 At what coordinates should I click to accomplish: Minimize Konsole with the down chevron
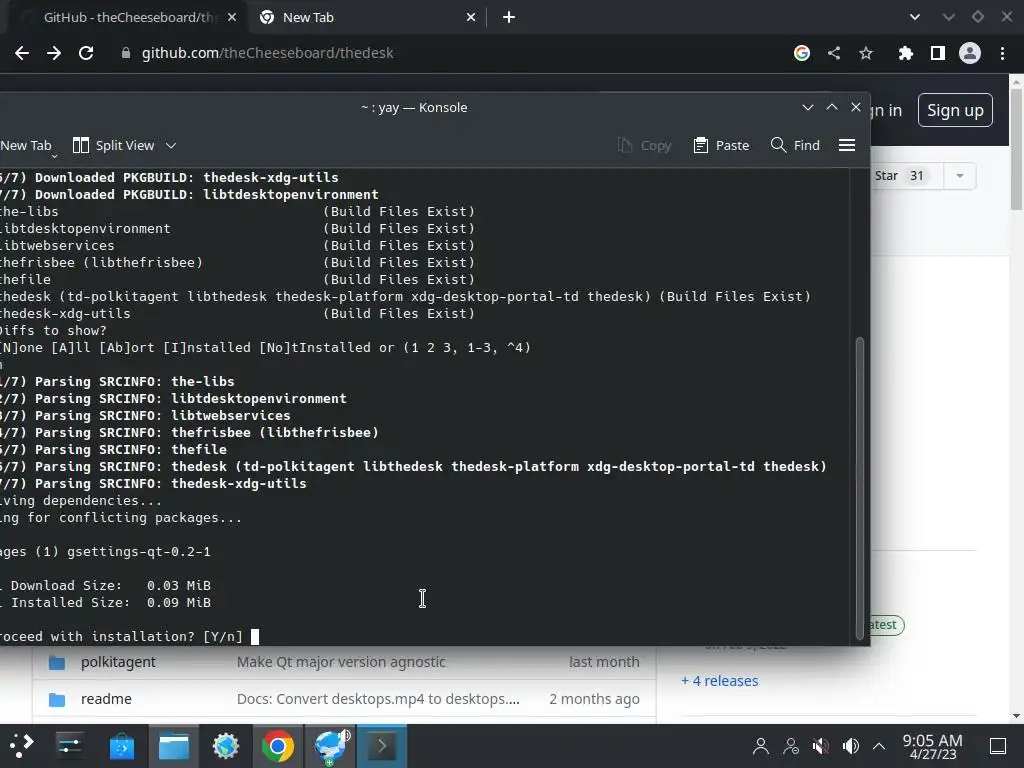[x=808, y=107]
